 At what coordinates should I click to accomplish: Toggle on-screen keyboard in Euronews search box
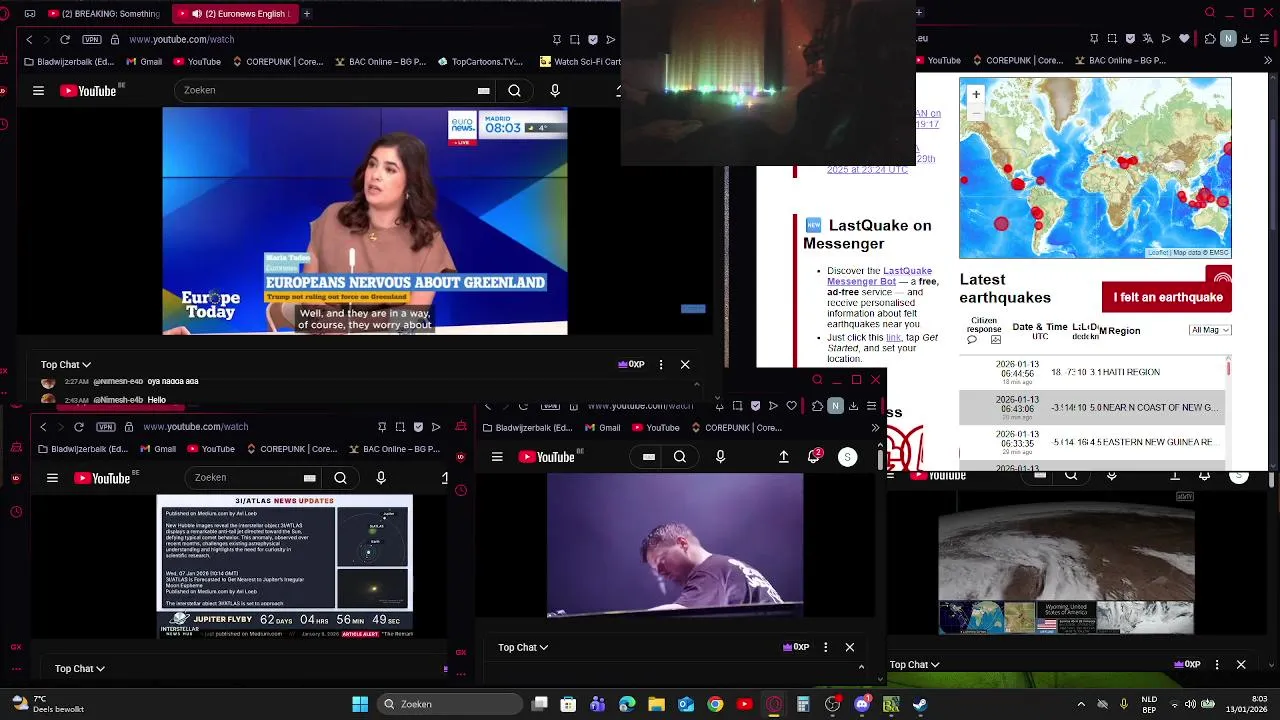point(483,91)
